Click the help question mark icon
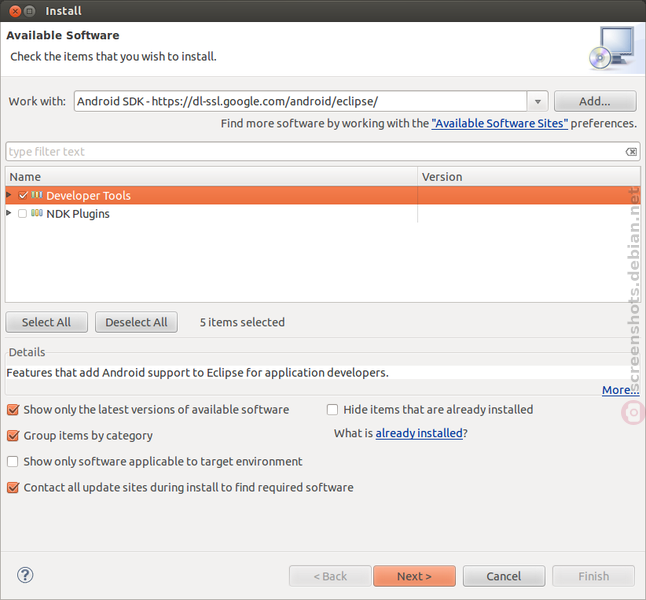The image size is (646, 600). coord(25,575)
